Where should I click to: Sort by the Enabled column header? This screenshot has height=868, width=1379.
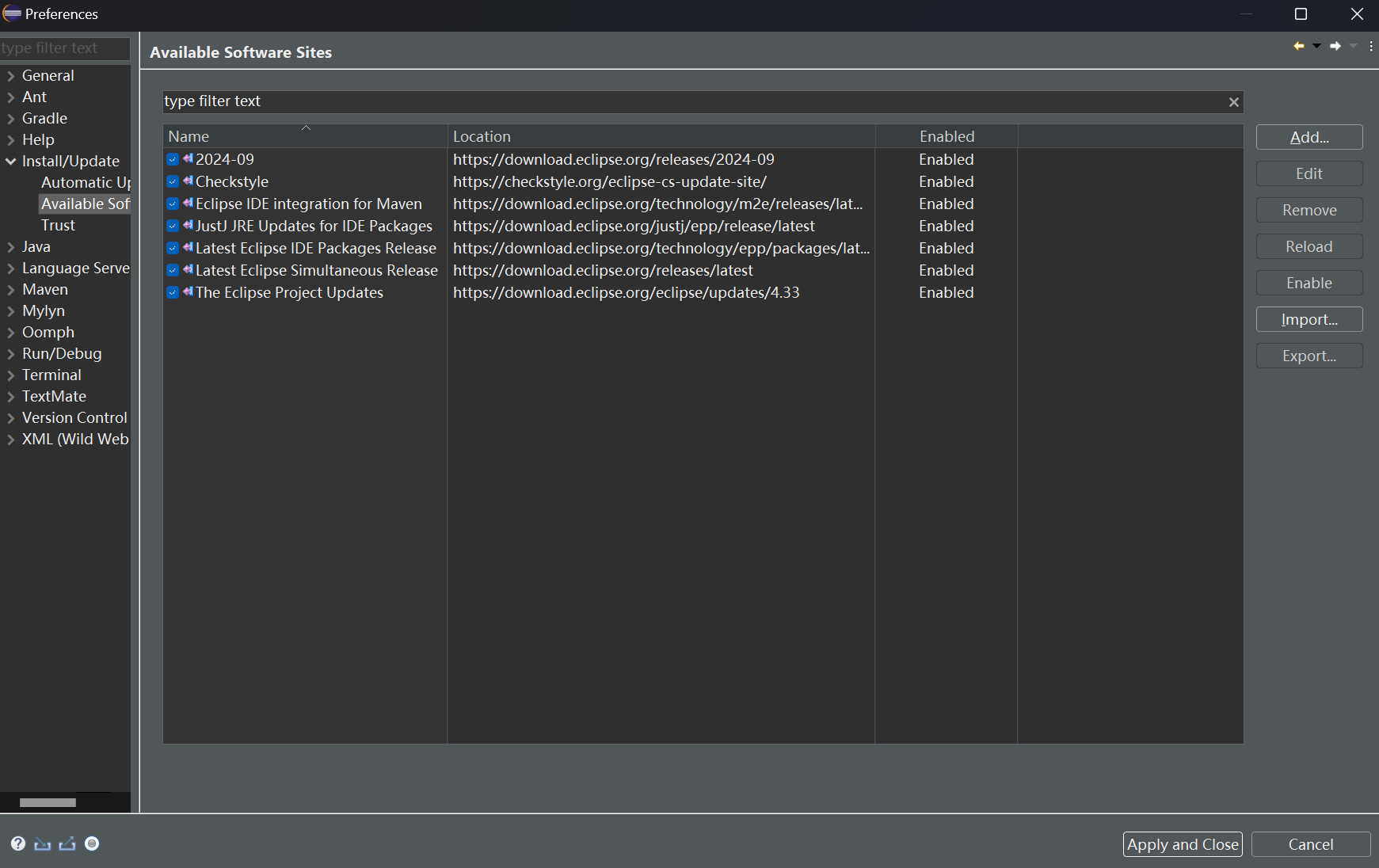click(x=947, y=136)
